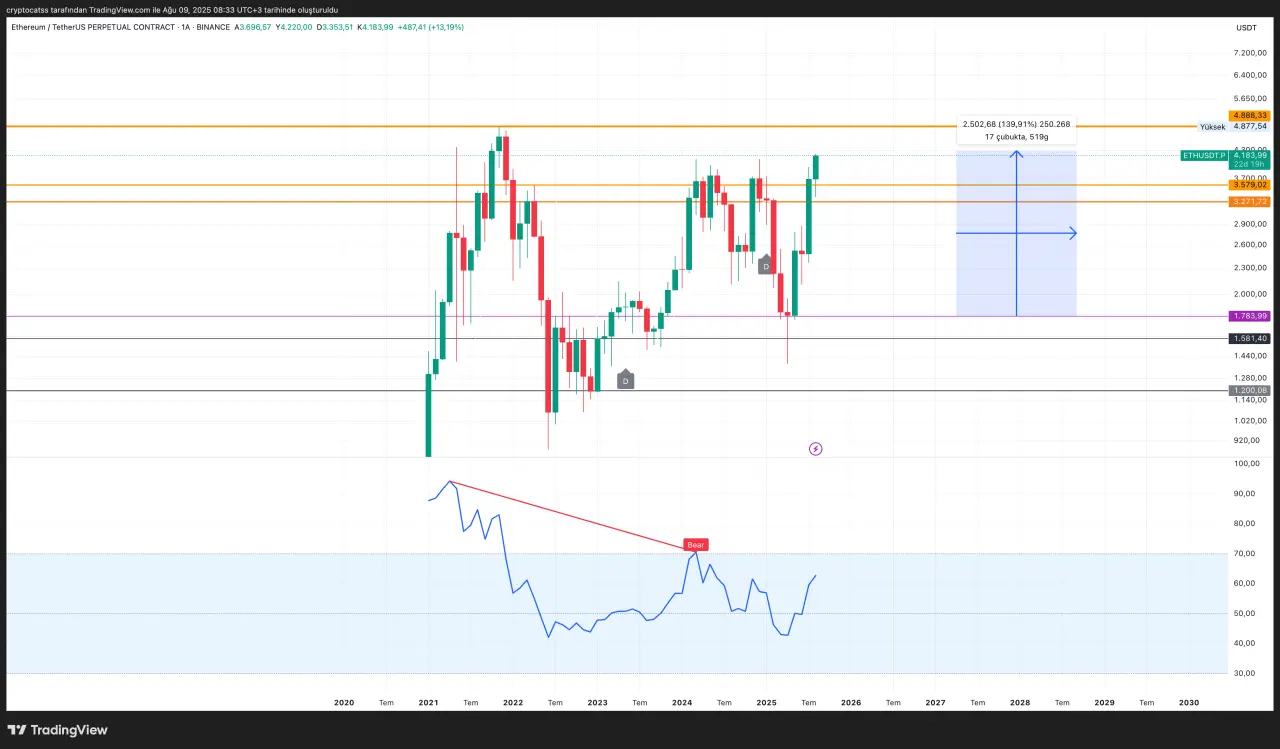This screenshot has height=749, width=1280.
Task: Select the orange 3.579,02 price level label
Action: [x=1249, y=185]
